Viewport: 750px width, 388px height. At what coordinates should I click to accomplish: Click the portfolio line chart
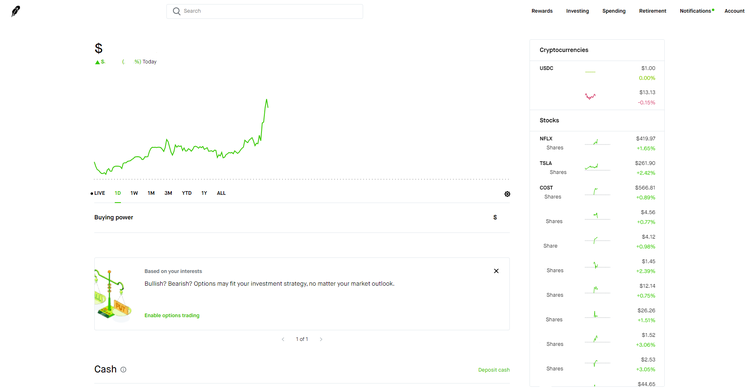coord(181,136)
